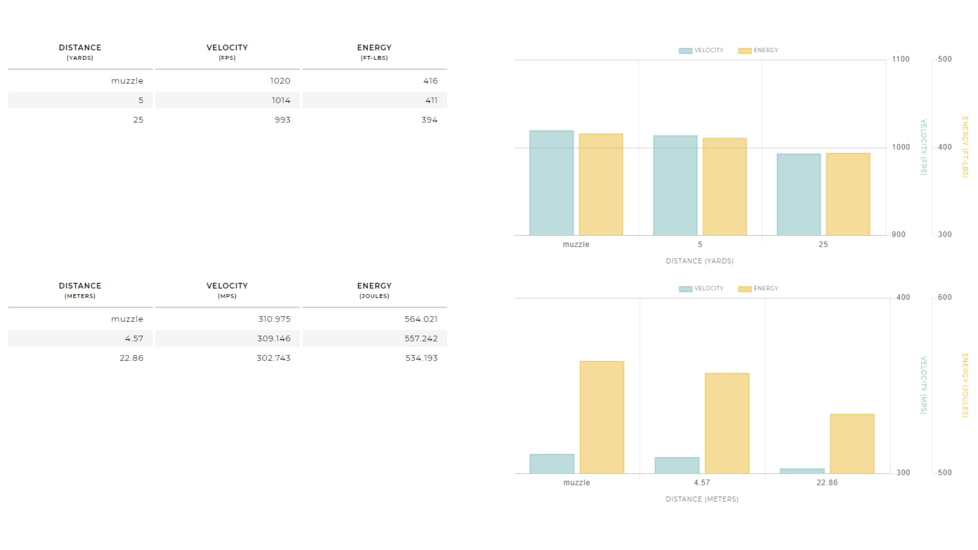Toggle Velocity legend in the meters chart
978x550 pixels.
click(701, 288)
